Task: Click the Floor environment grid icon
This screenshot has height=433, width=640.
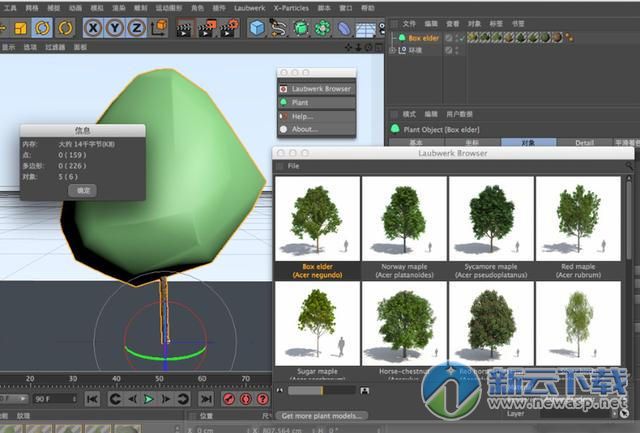Action: 366,29
